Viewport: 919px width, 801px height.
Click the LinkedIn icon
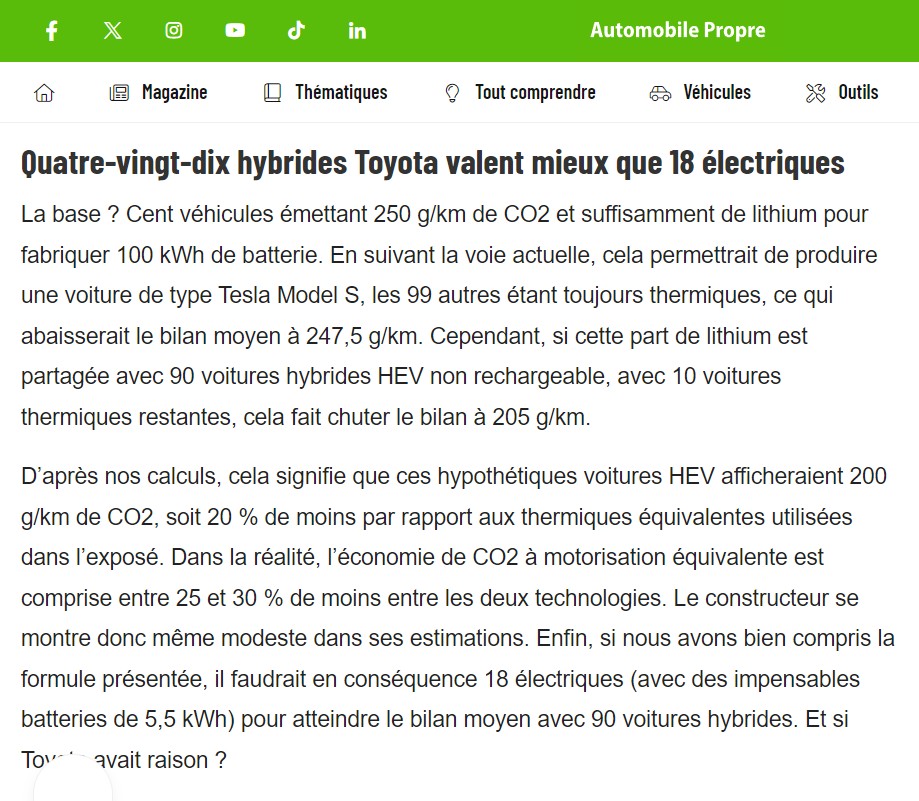click(x=357, y=31)
